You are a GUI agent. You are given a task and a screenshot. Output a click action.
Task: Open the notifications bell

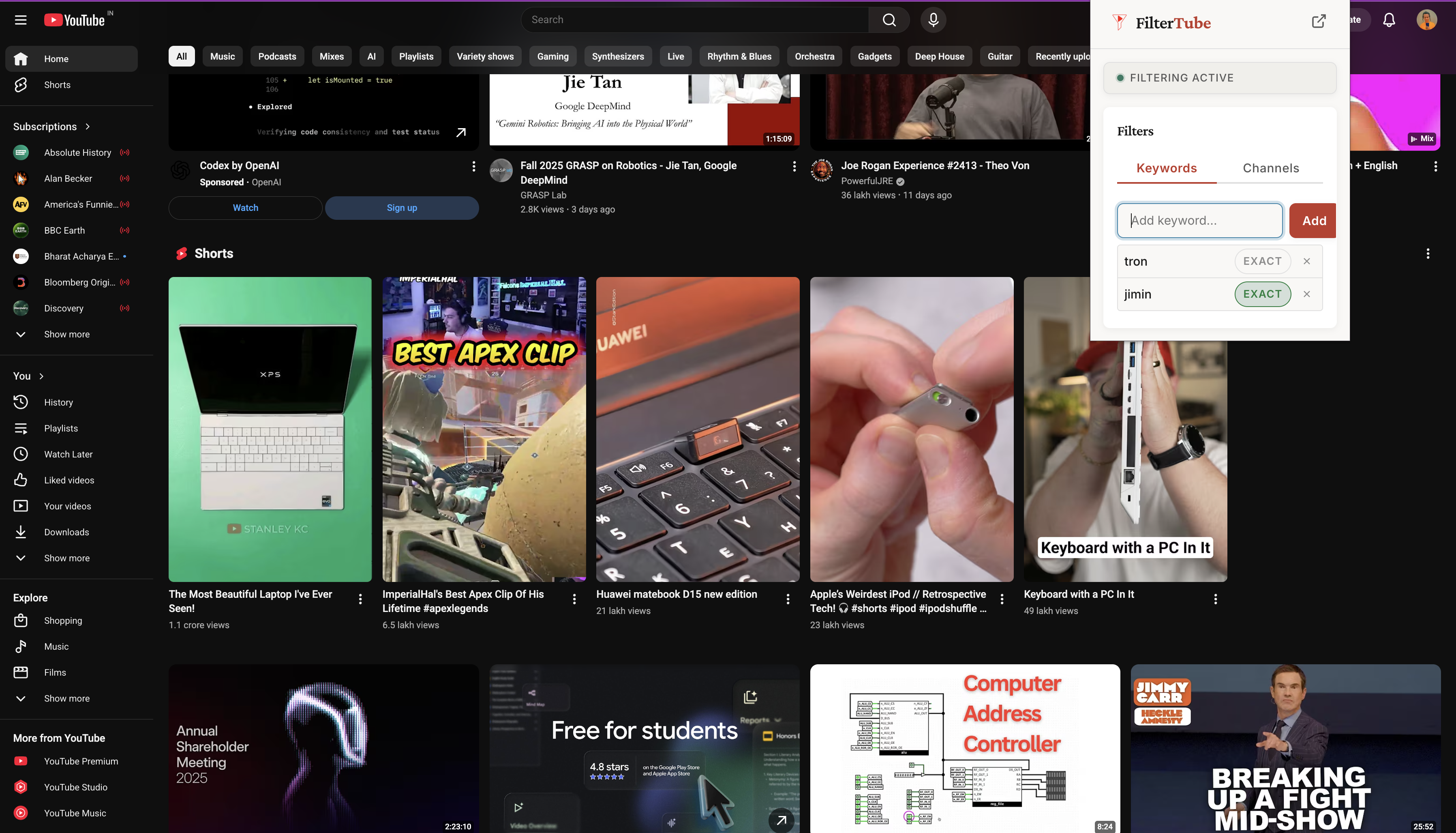click(x=1389, y=19)
